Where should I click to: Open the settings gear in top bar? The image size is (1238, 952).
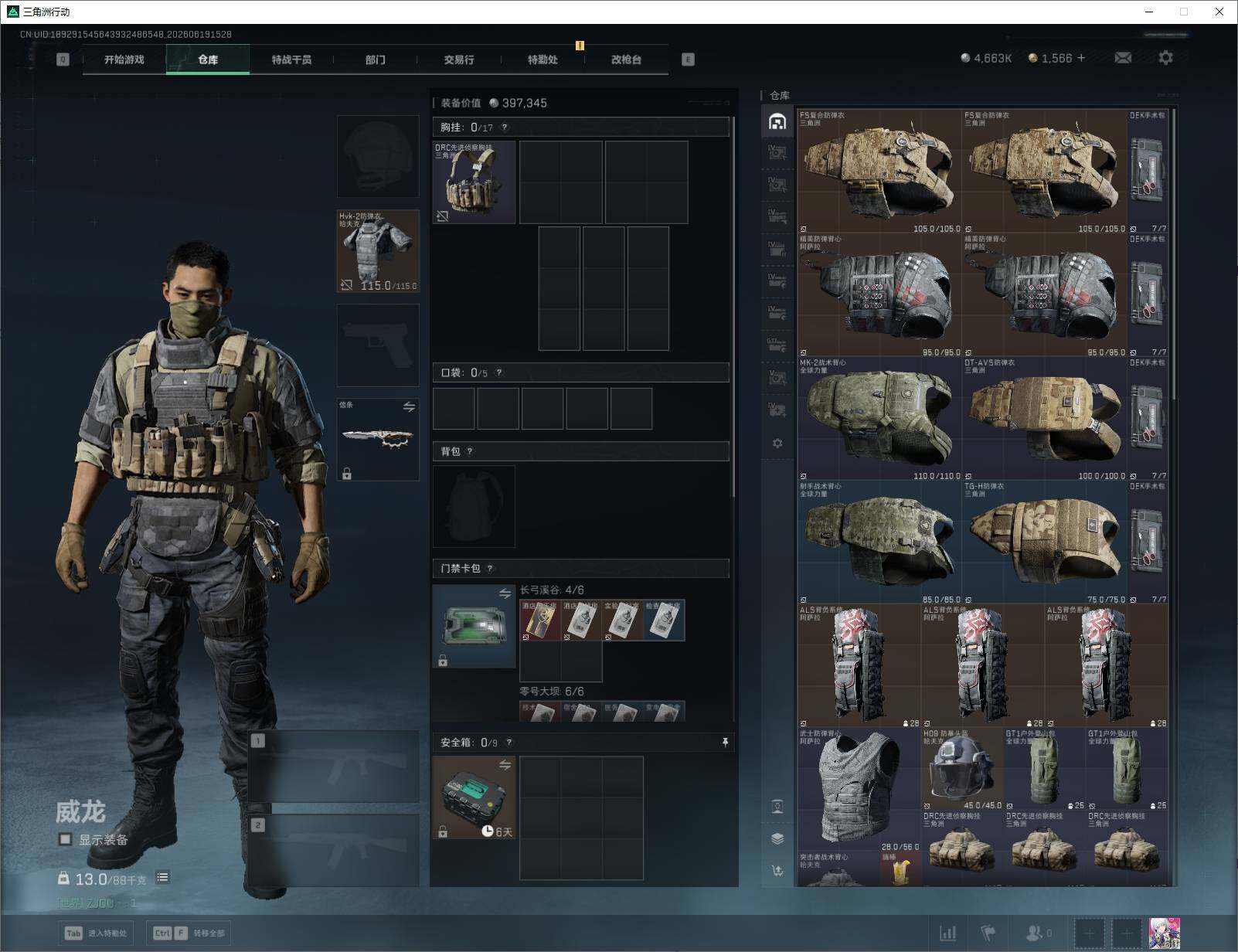click(x=1165, y=58)
